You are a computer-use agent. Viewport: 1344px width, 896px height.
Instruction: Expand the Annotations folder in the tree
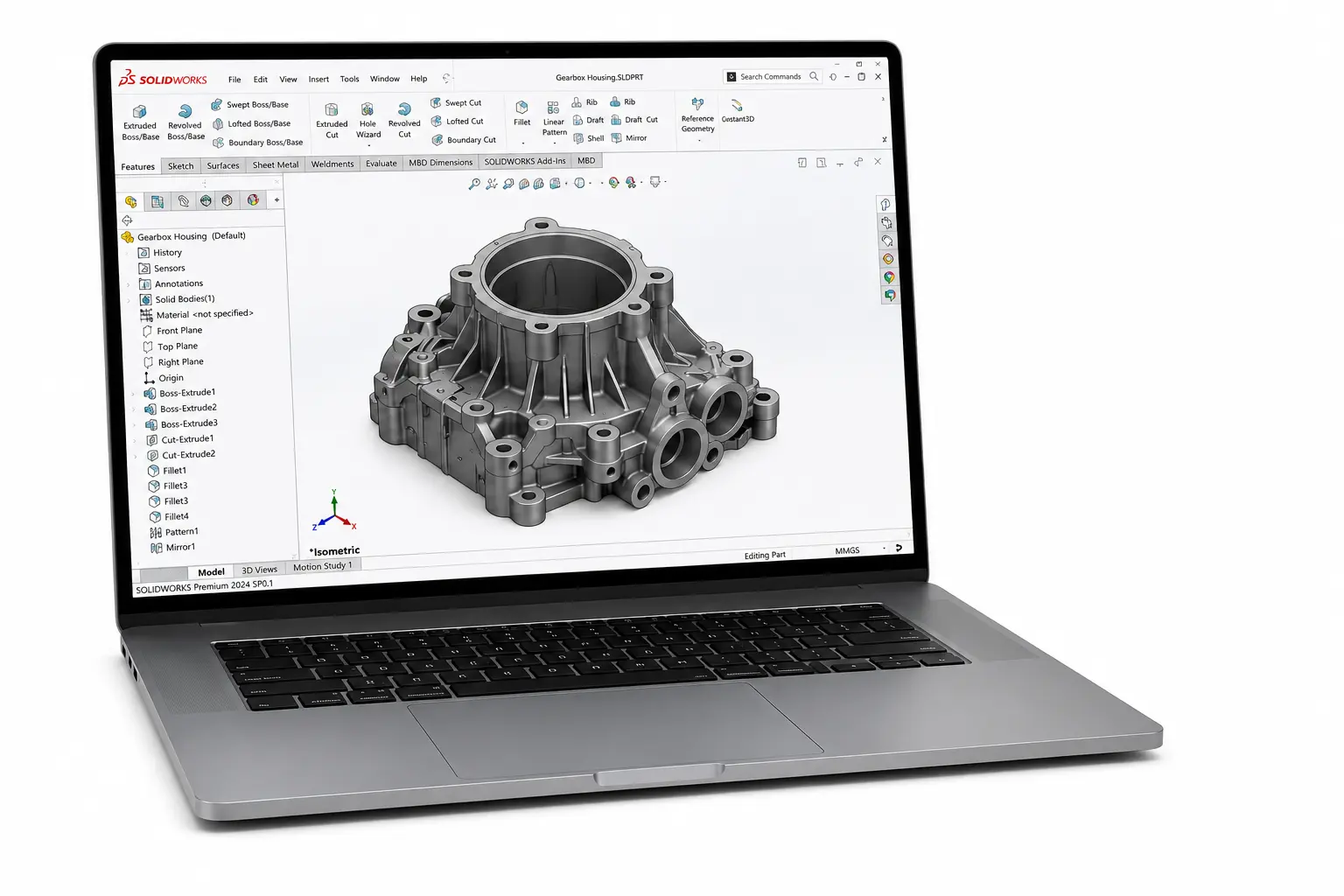(x=129, y=284)
